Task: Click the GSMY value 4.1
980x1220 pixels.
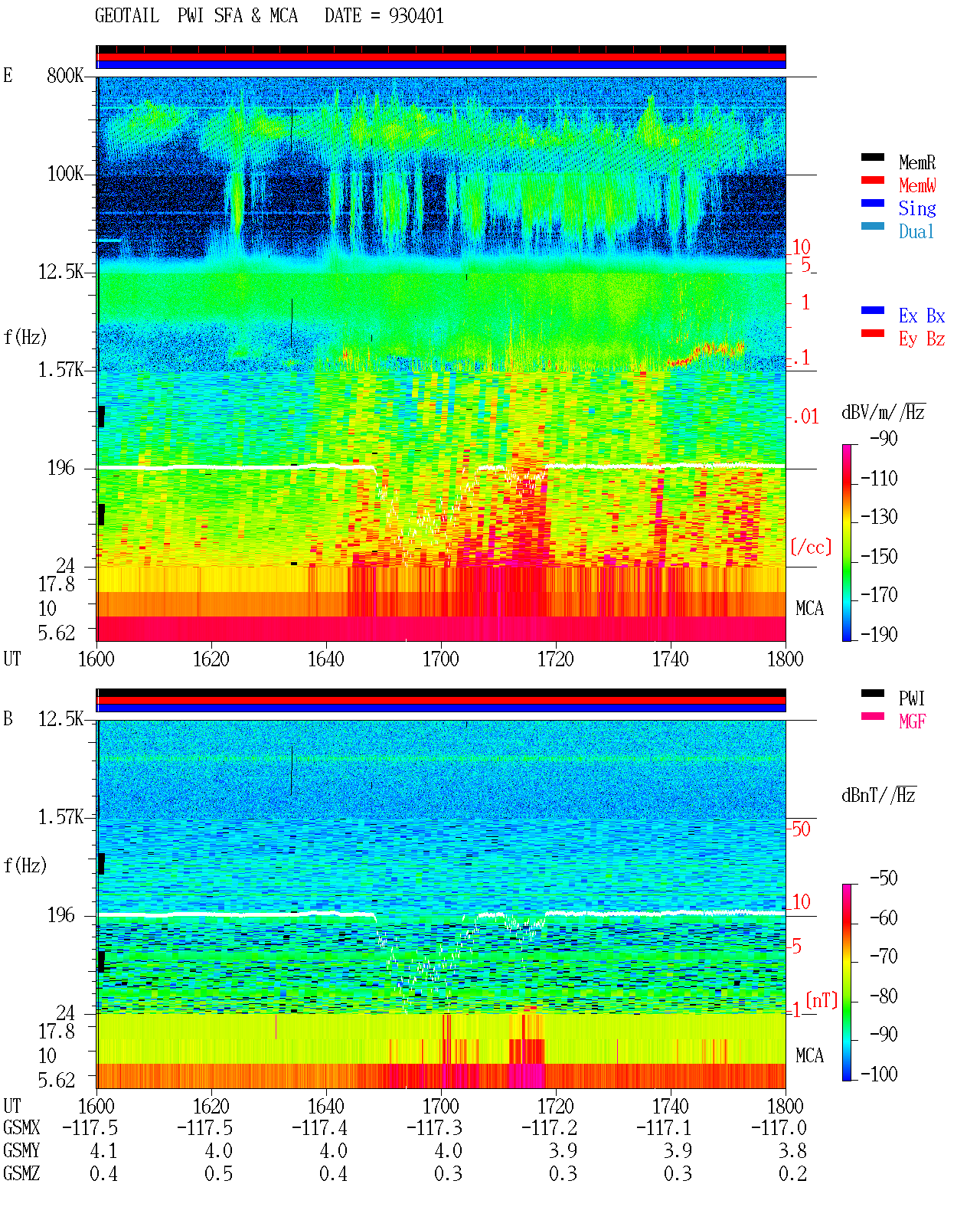Action: click(x=103, y=1151)
